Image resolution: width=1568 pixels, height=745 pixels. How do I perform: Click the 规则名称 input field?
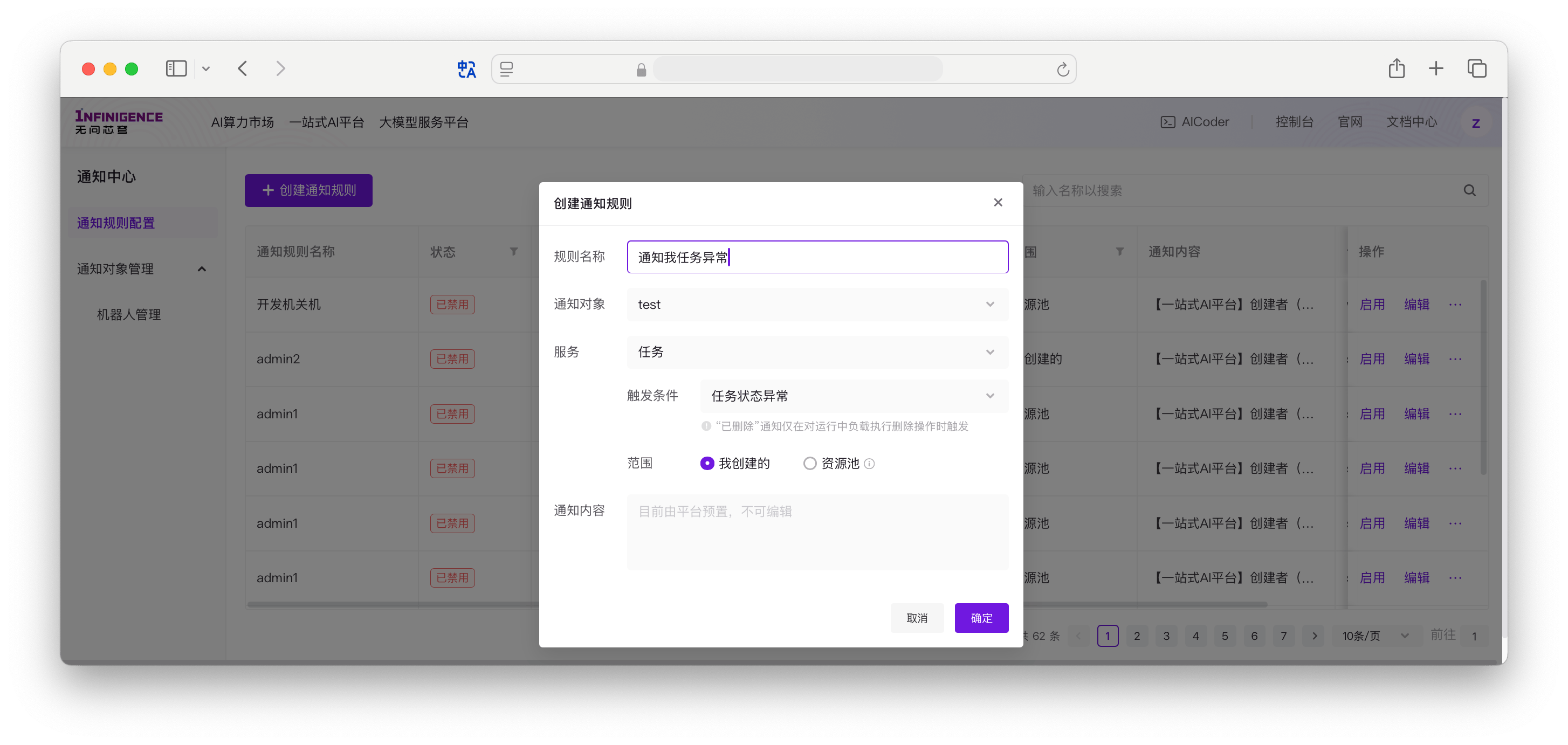tap(817, 257)
